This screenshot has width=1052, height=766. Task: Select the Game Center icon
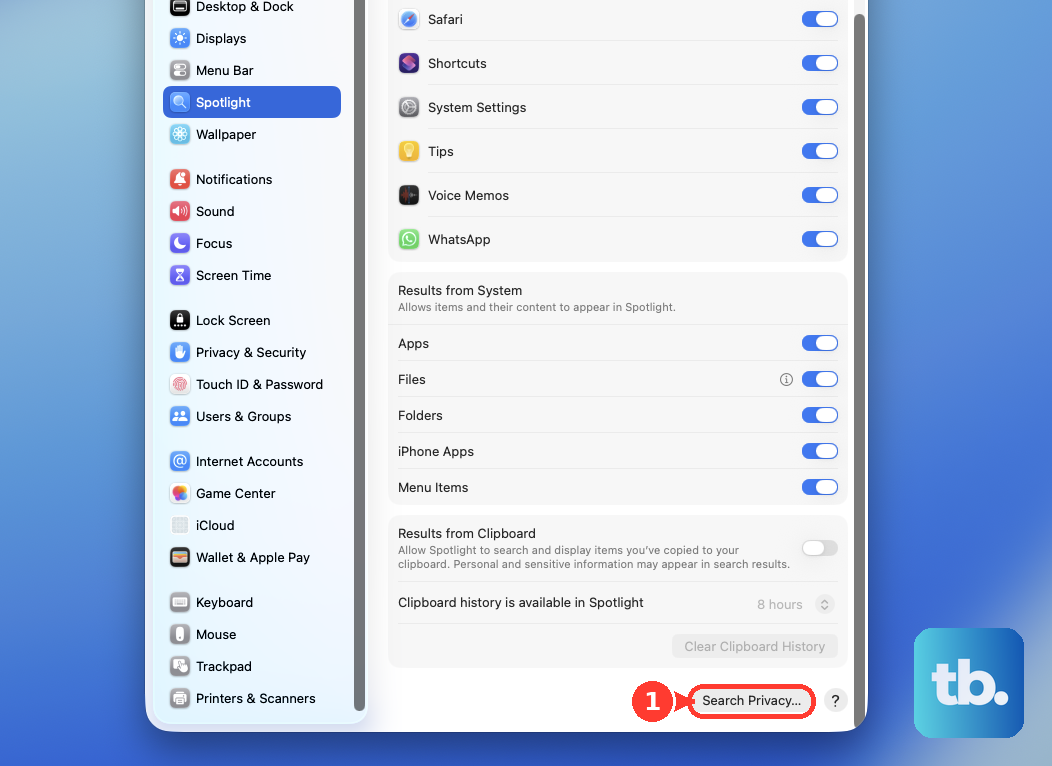[180, 494]
